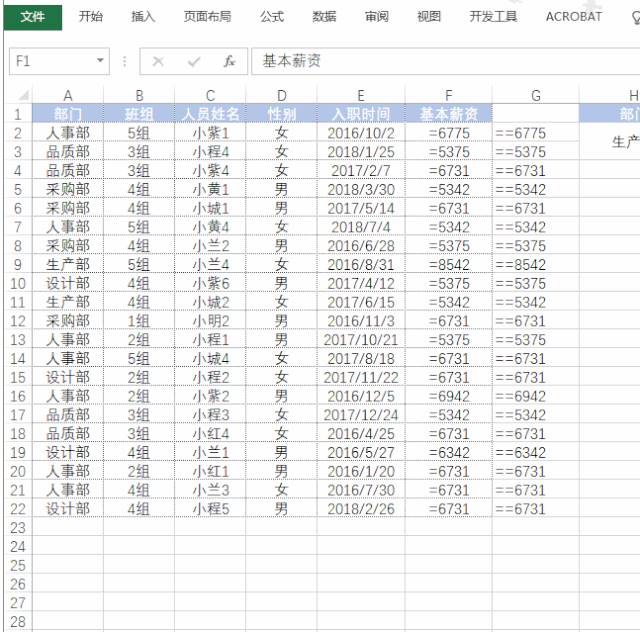640x632 pixels.
Task: Open the 公式 ribbon tab
Action: coord(272,17)
